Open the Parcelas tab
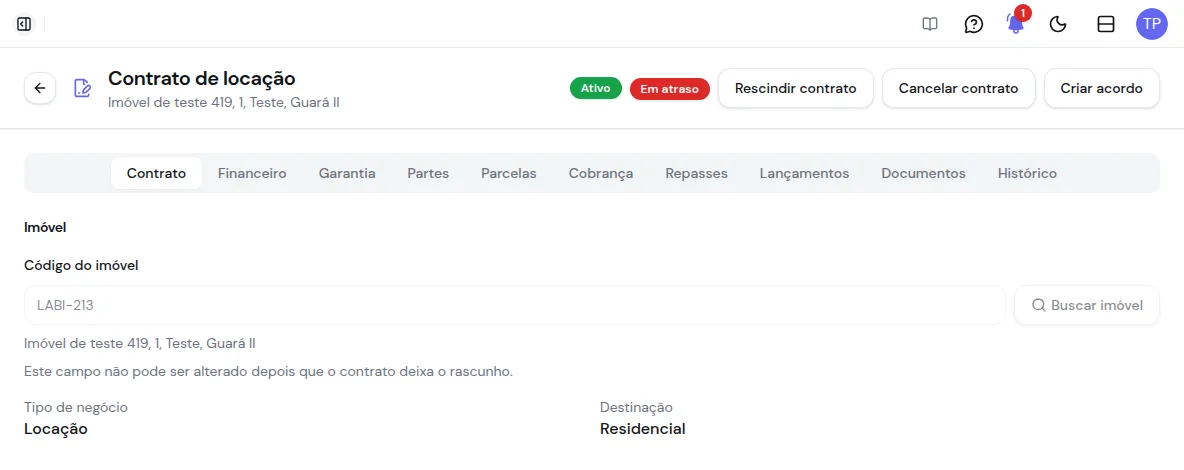This screenshot has width=1184, height=470. point(509,173)
